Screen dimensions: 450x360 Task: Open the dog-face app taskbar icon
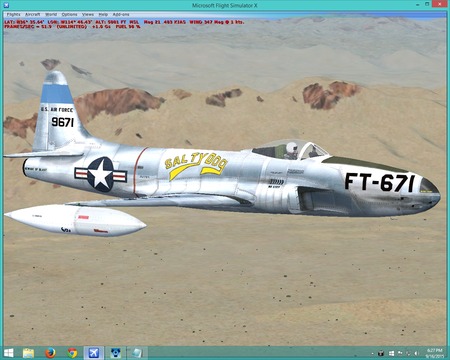(x=115, y=353)
